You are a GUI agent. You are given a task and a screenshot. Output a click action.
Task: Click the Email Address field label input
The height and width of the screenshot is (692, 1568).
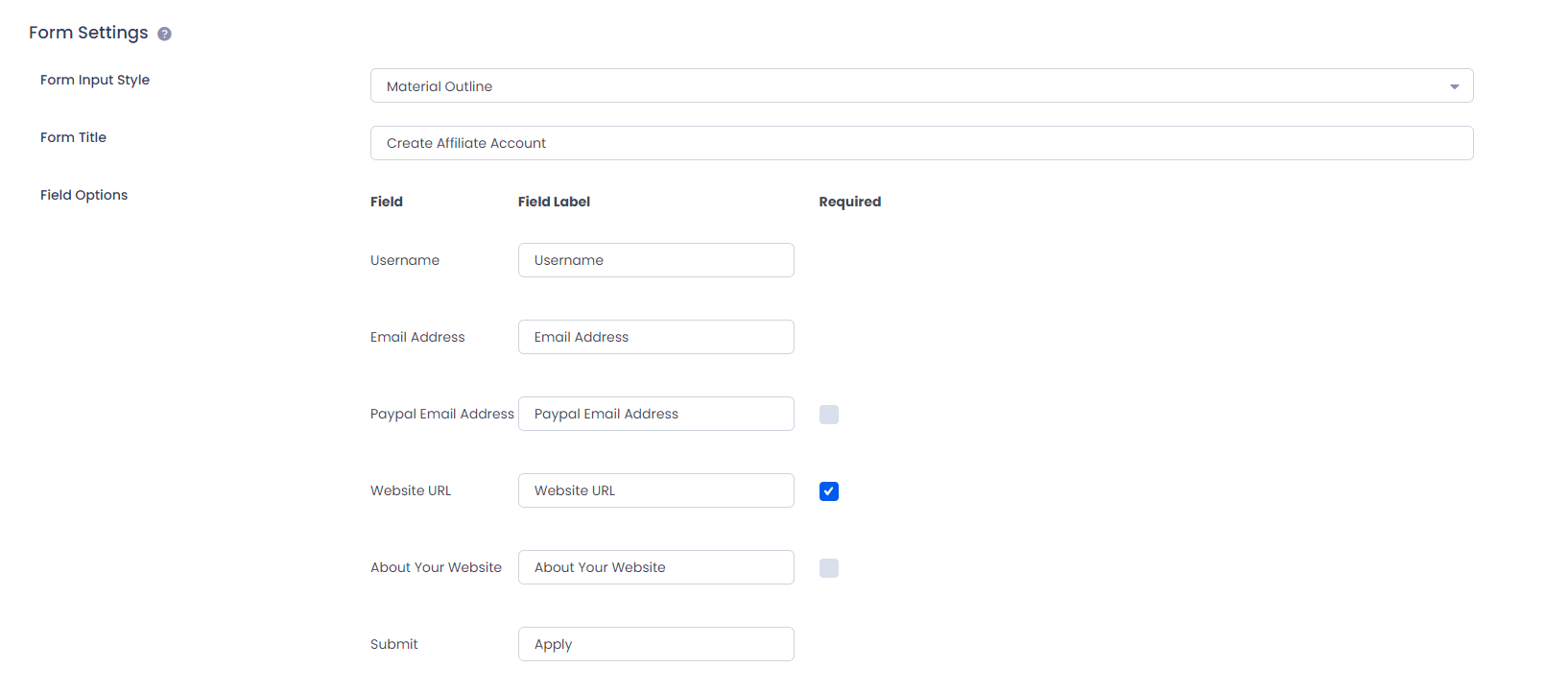(655, 337)
